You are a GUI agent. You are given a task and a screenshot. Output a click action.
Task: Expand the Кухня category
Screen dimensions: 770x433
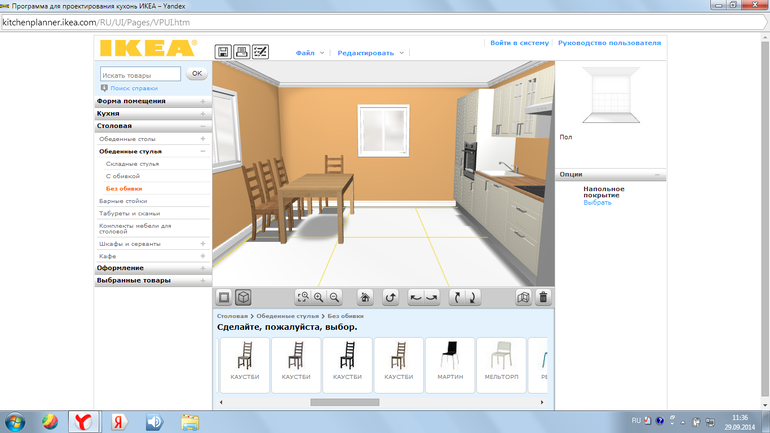pos(150,114)
